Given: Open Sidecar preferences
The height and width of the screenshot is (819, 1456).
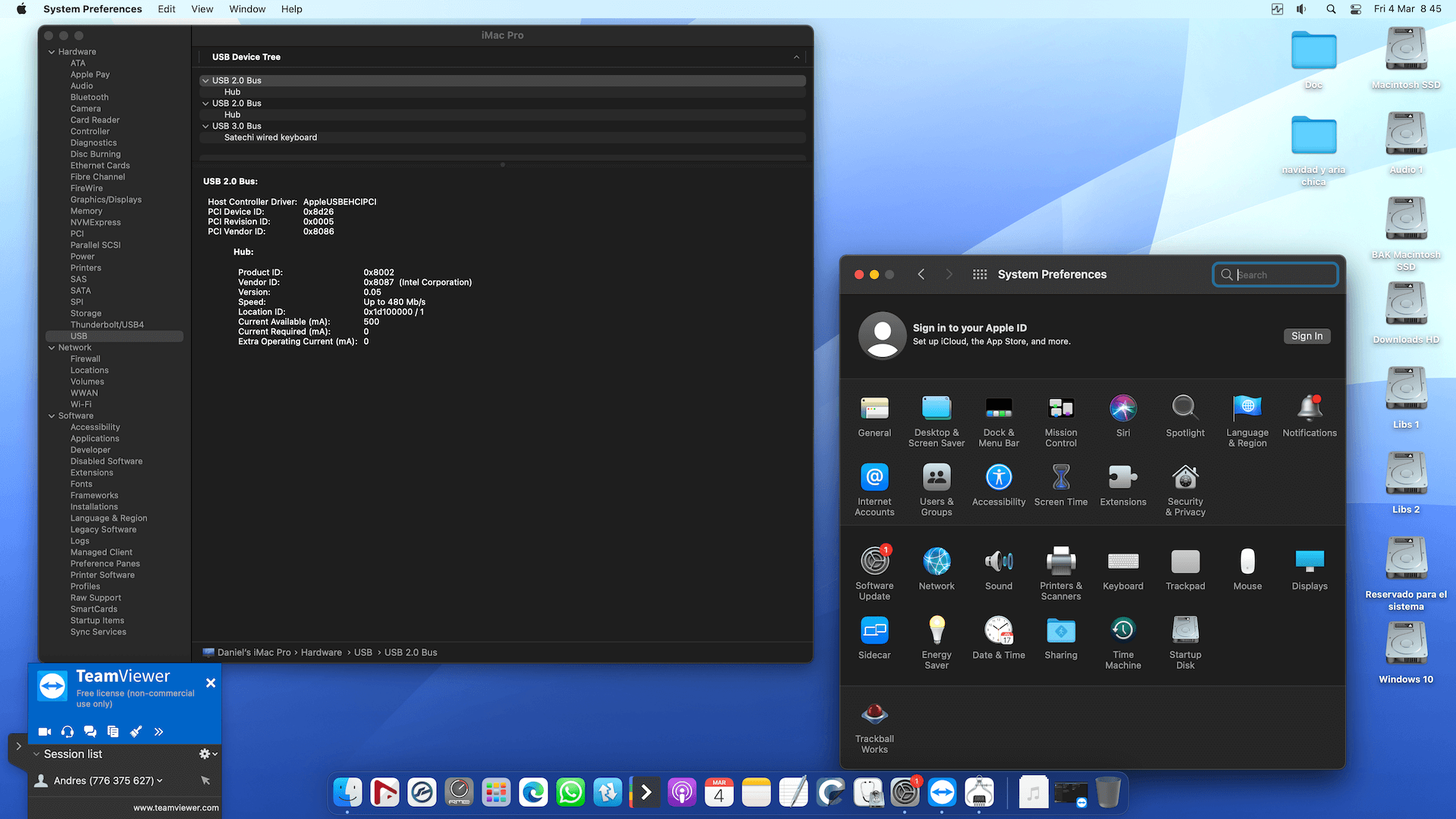Looking at the screenshot, I should [874, 638].
